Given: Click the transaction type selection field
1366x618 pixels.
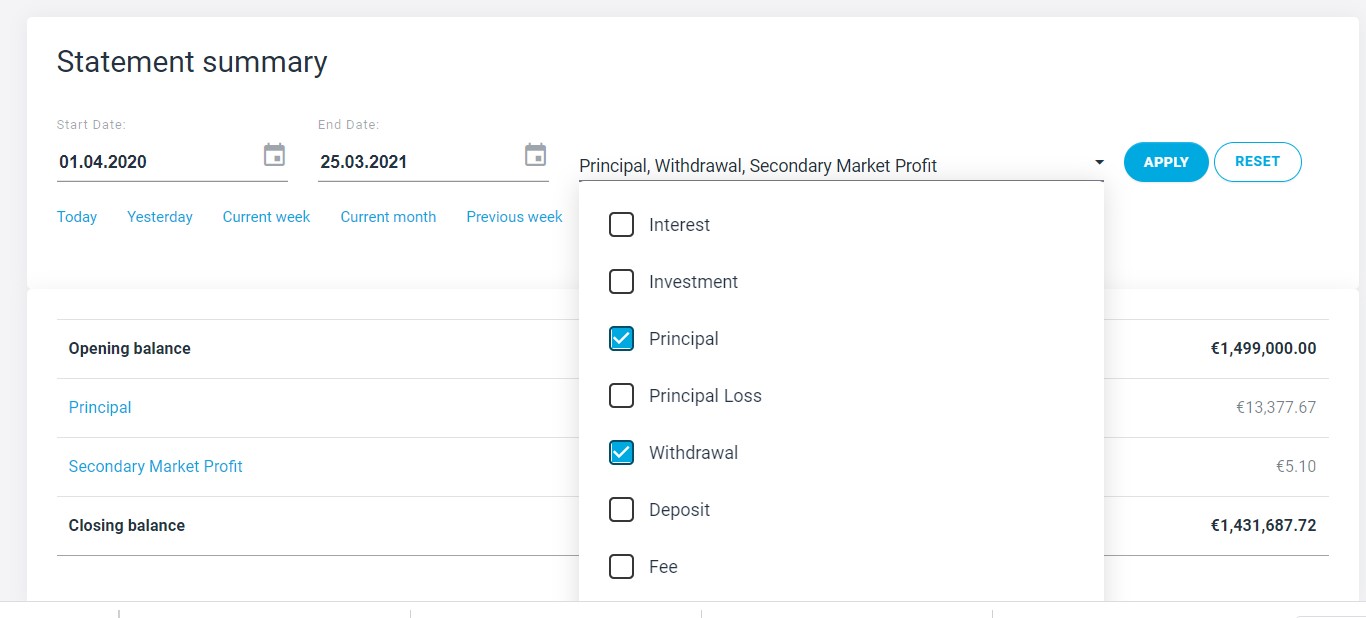Looking at the screenshot, I should 830,166.
